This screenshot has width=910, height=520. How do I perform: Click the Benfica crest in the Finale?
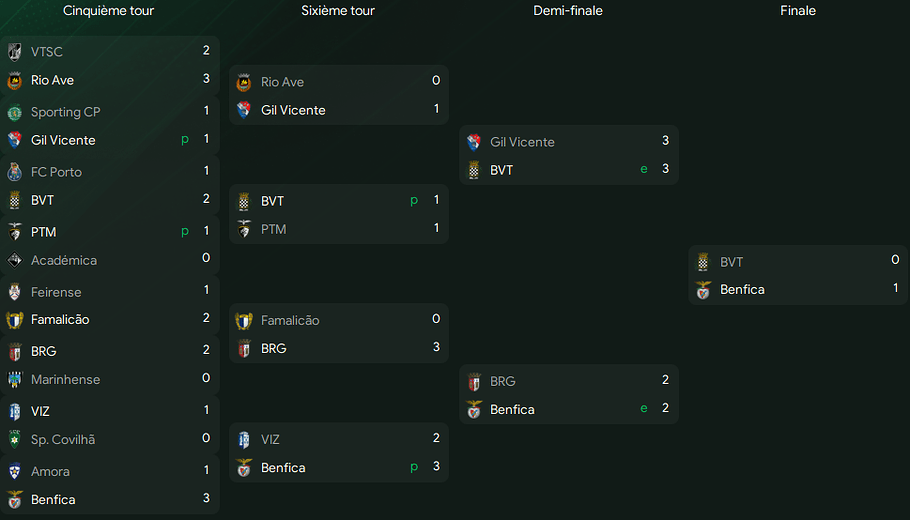(x=704, y=290)
